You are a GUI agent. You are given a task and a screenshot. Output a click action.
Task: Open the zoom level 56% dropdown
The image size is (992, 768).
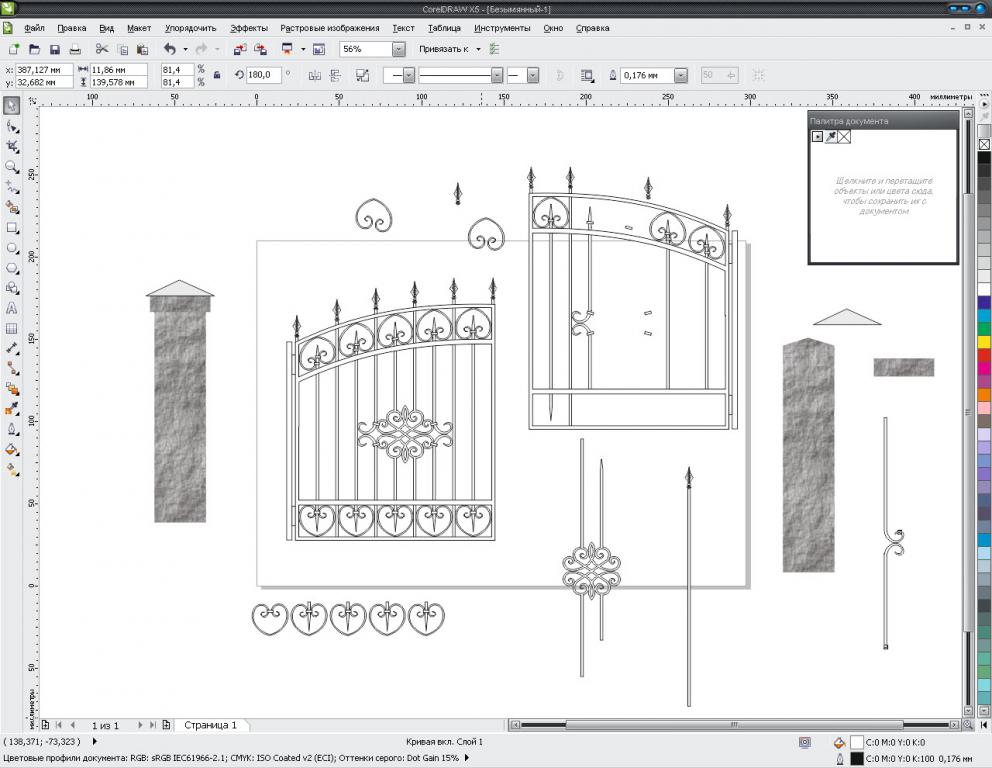[x=399, y=49]
